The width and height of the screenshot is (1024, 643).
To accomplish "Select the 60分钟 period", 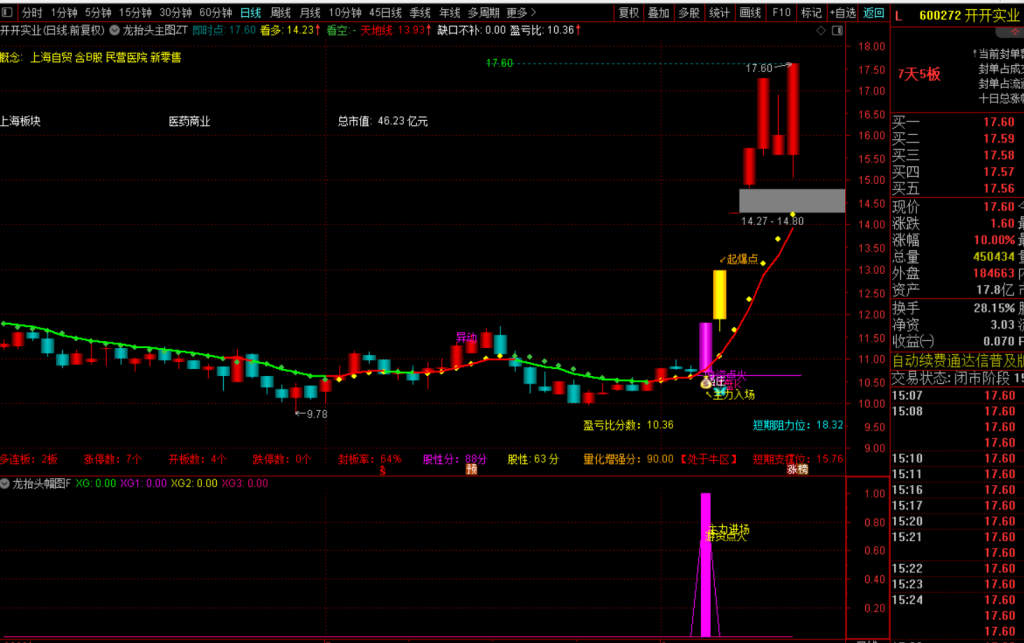I will [216, 12].
